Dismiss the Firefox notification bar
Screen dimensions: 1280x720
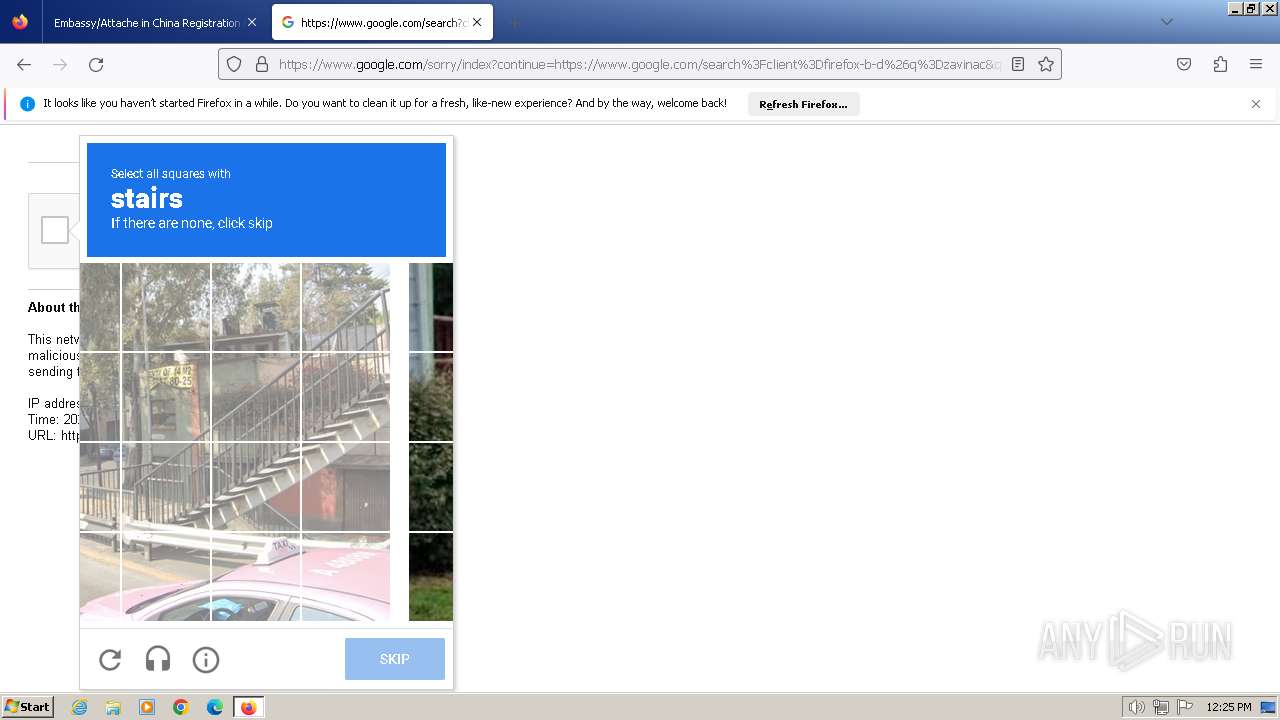point(1256,104)
